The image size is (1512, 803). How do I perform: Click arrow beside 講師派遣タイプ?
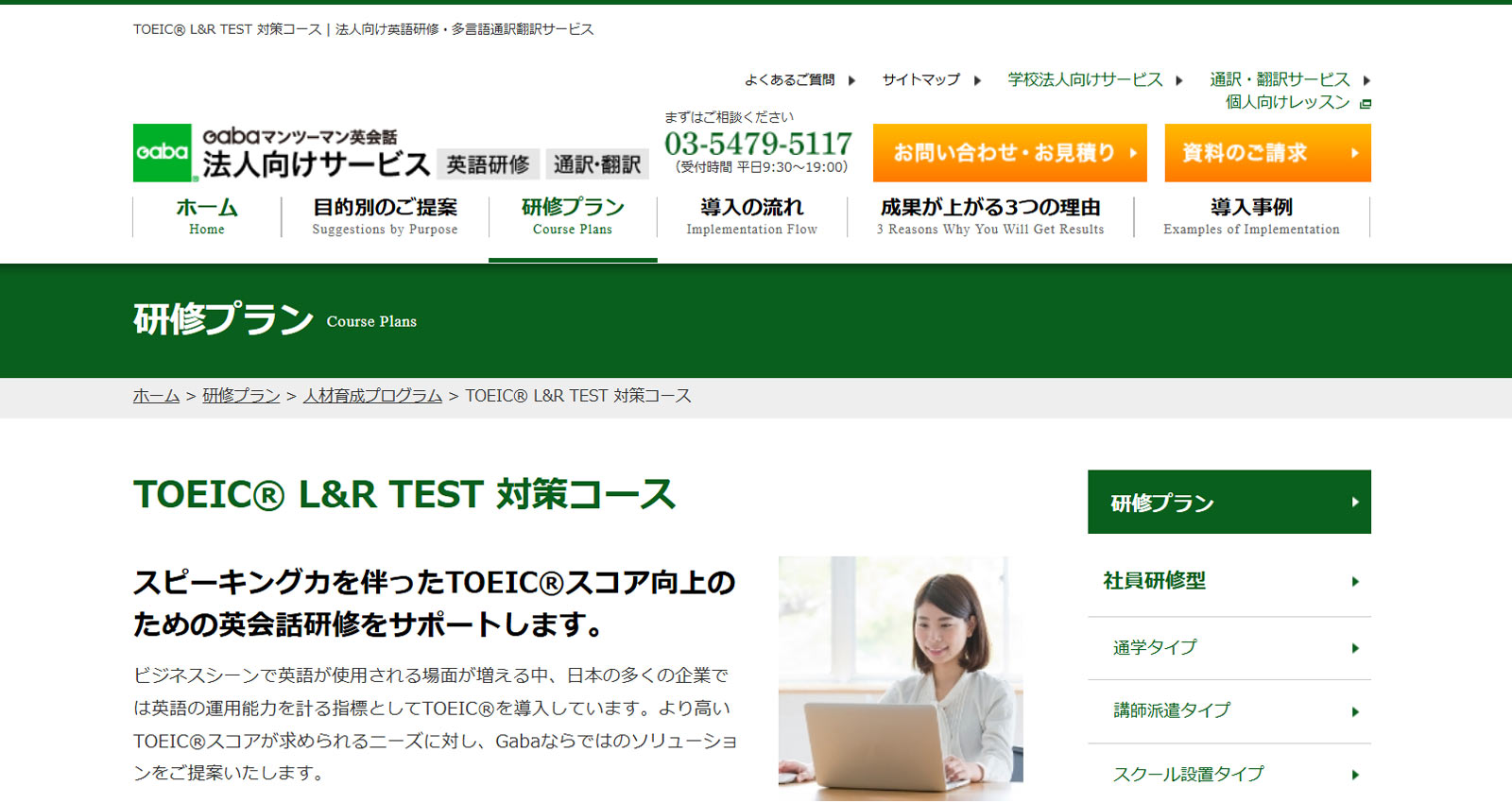[x=1355, y=711]
